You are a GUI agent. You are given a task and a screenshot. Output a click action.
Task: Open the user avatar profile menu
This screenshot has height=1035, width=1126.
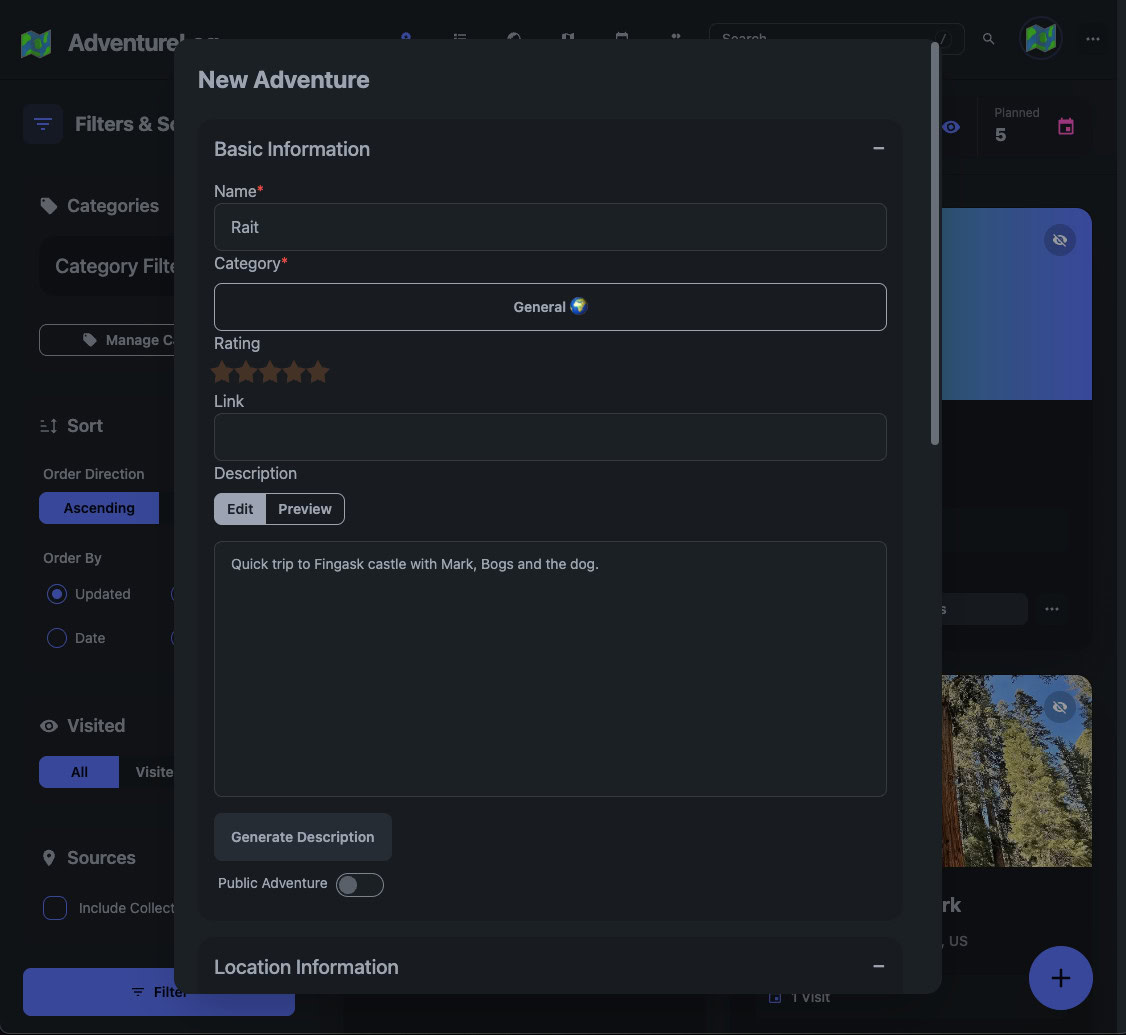click(x=1040, y=39)
